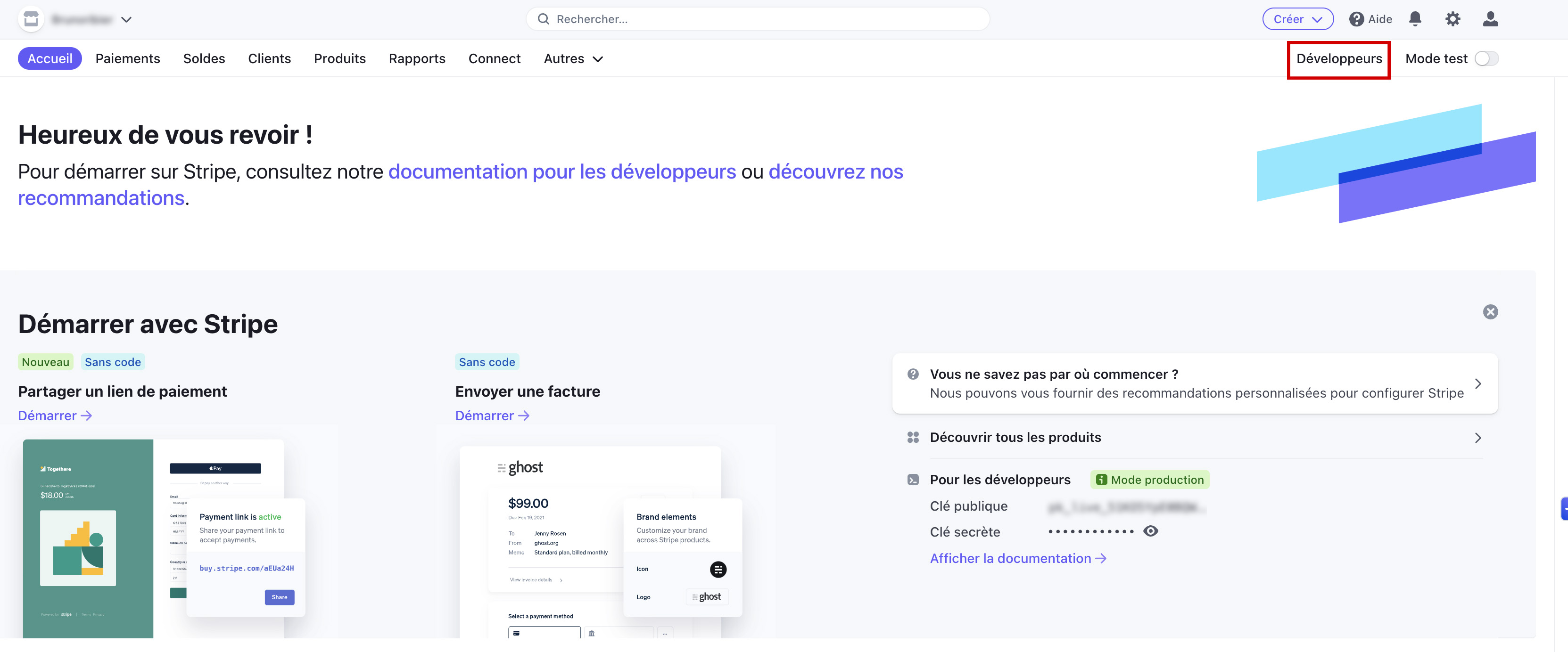Expand the Créer dropdown button
This screenshot has width=1568, height=652.
[1297, 19]
